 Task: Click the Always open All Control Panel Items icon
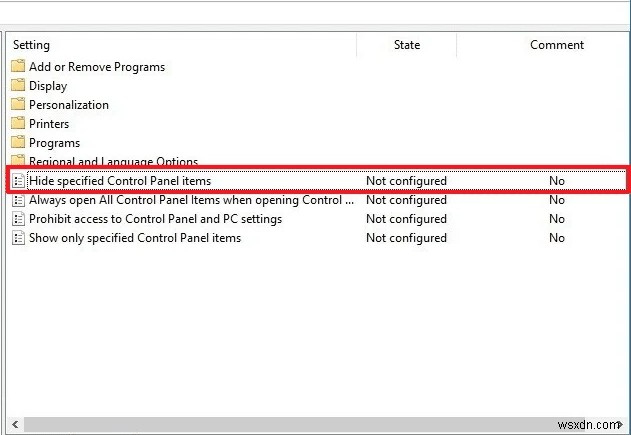coord(18,200)
